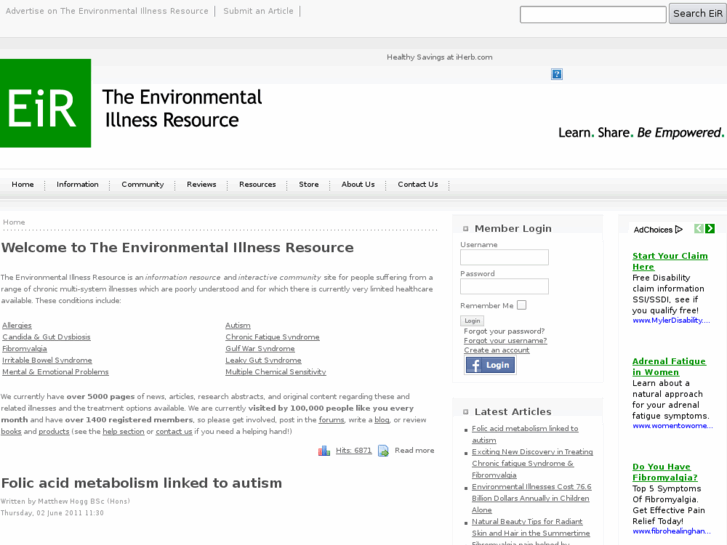Open the Fibromyalgia condition link
727x545 pixels.
24,348
